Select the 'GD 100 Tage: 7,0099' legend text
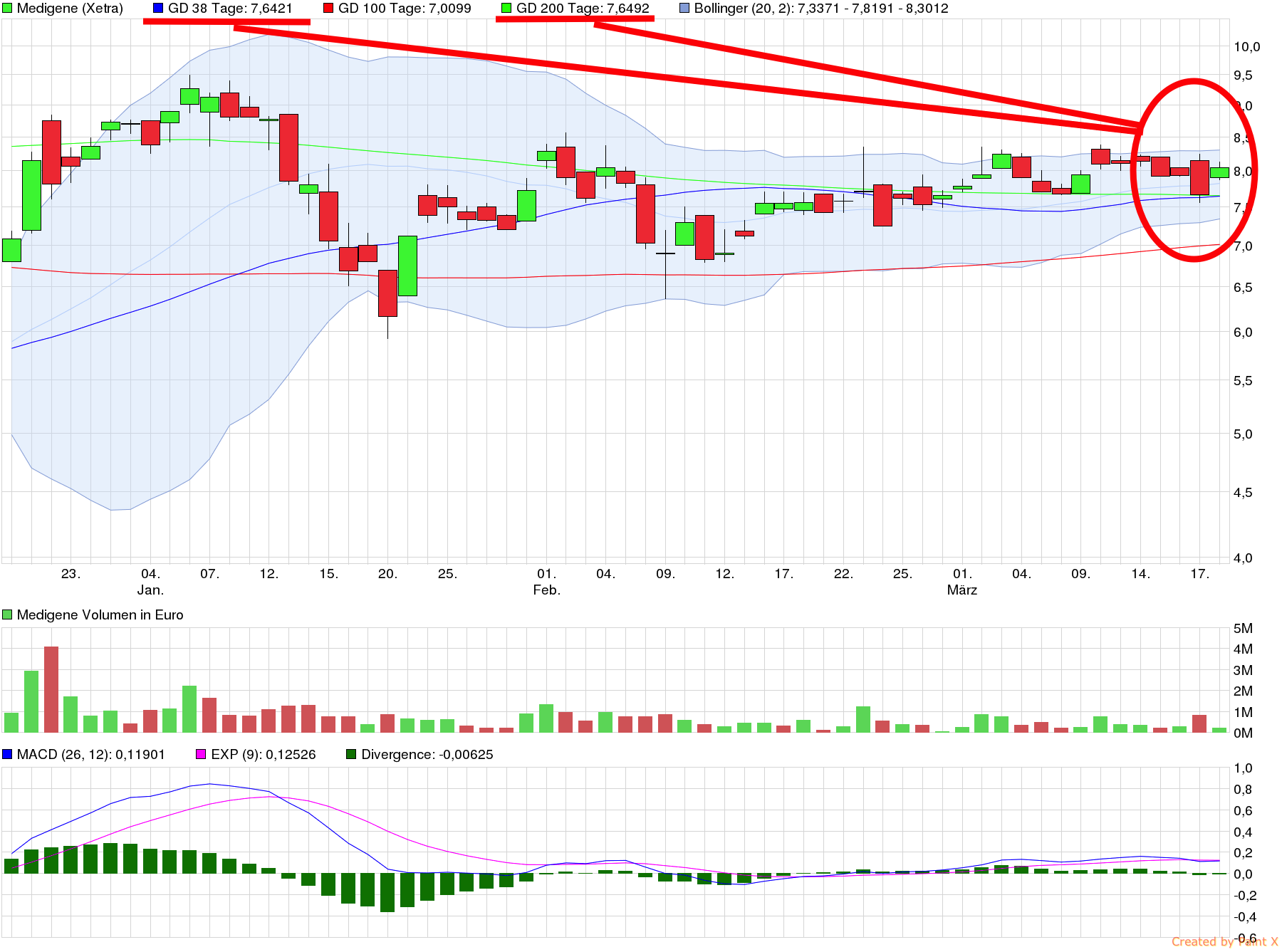Screen dimensions: 1282x952 [405, 9]
